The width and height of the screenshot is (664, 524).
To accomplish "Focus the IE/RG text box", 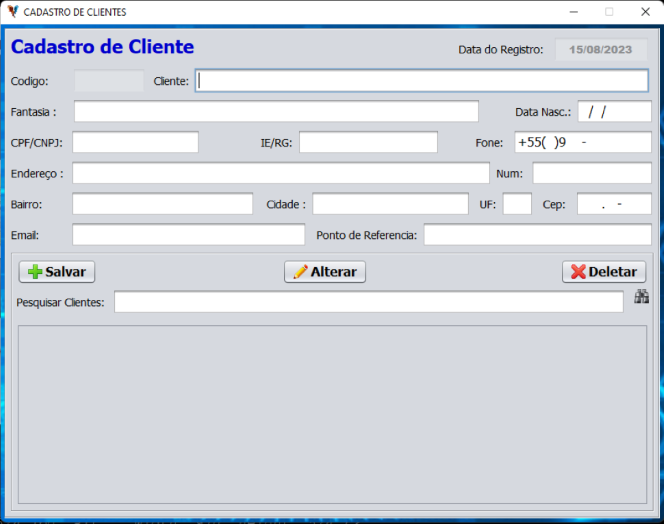I will (x=368, y=143).
